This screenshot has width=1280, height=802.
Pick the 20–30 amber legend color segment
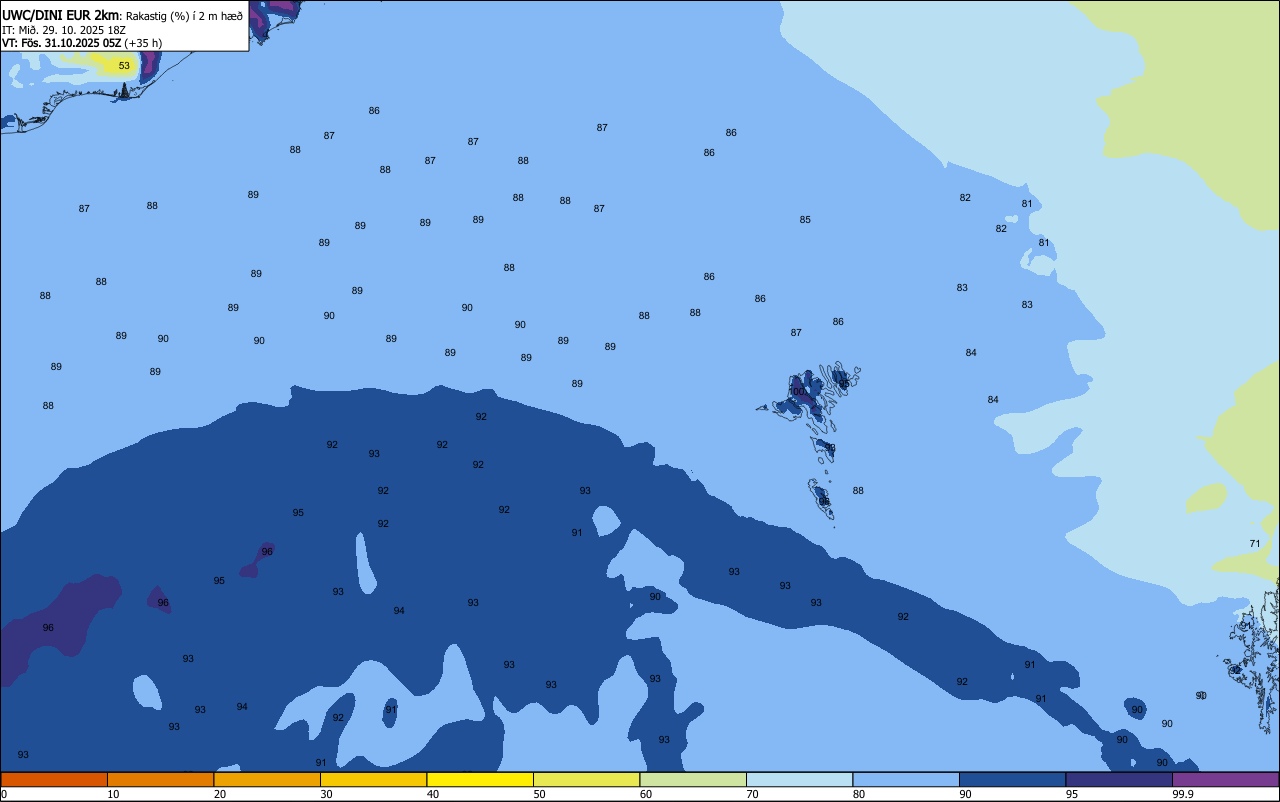click(267, 779)
